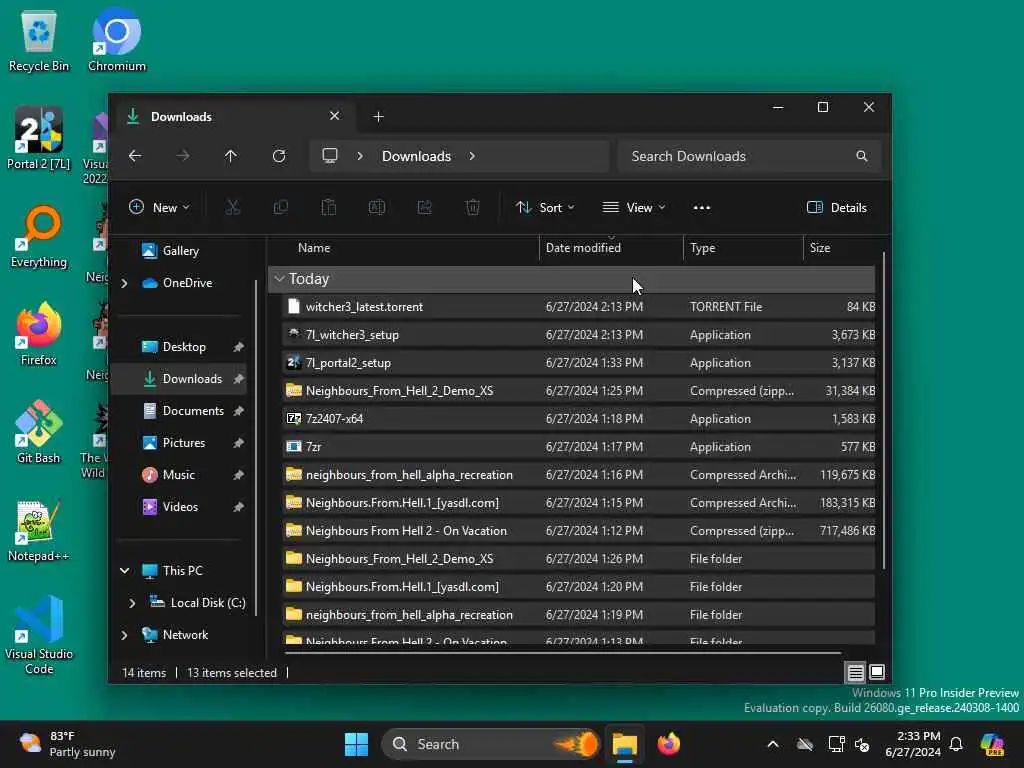Screen dimensions: 1024x768
Task: Open the View dropdown menu
Action: (x=633, y=208)
